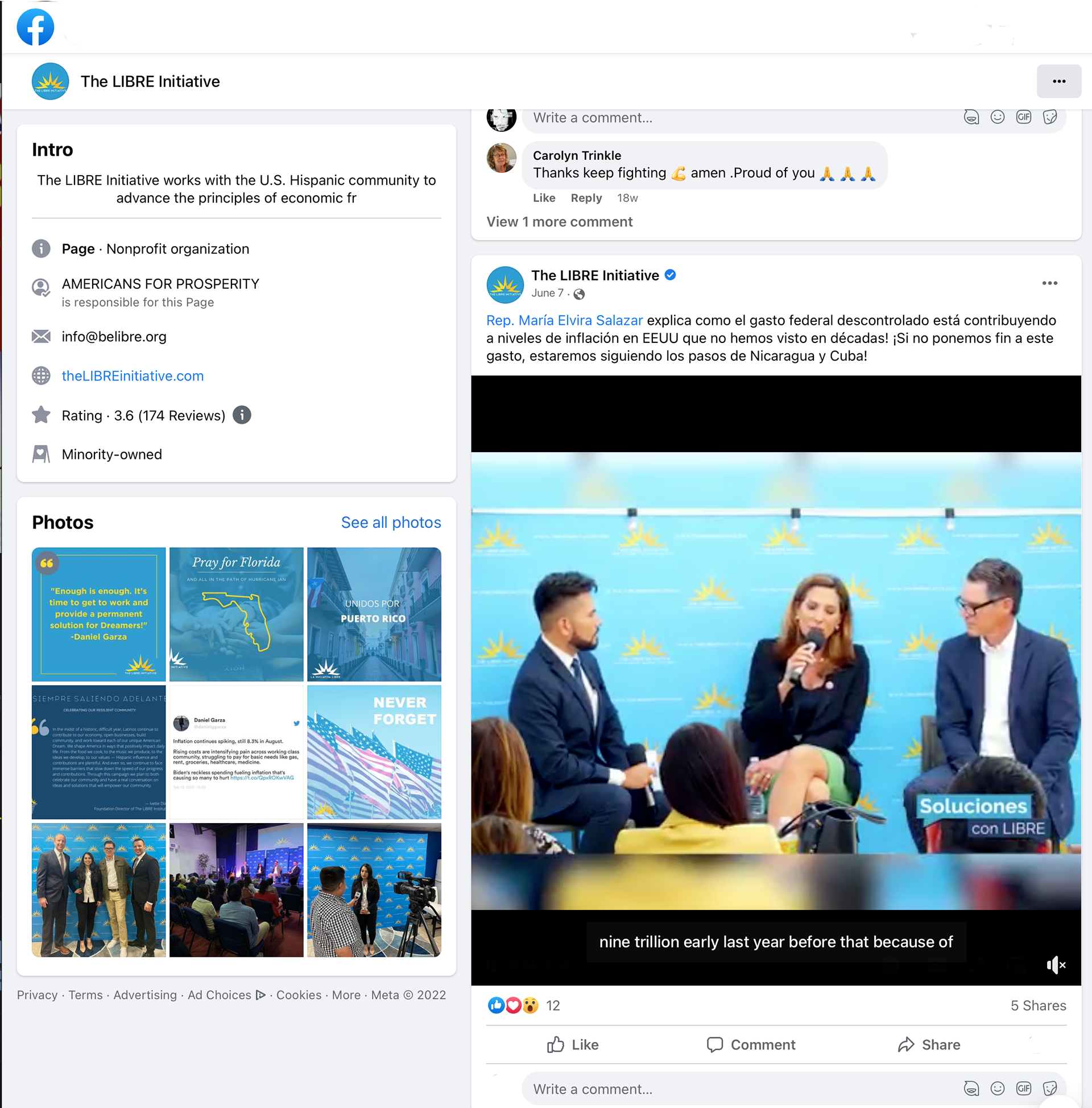Open emoji picker in top comment box
Image resolution: width=1092 pixels, height=1108 pixels.
click(x=998, y=118)
